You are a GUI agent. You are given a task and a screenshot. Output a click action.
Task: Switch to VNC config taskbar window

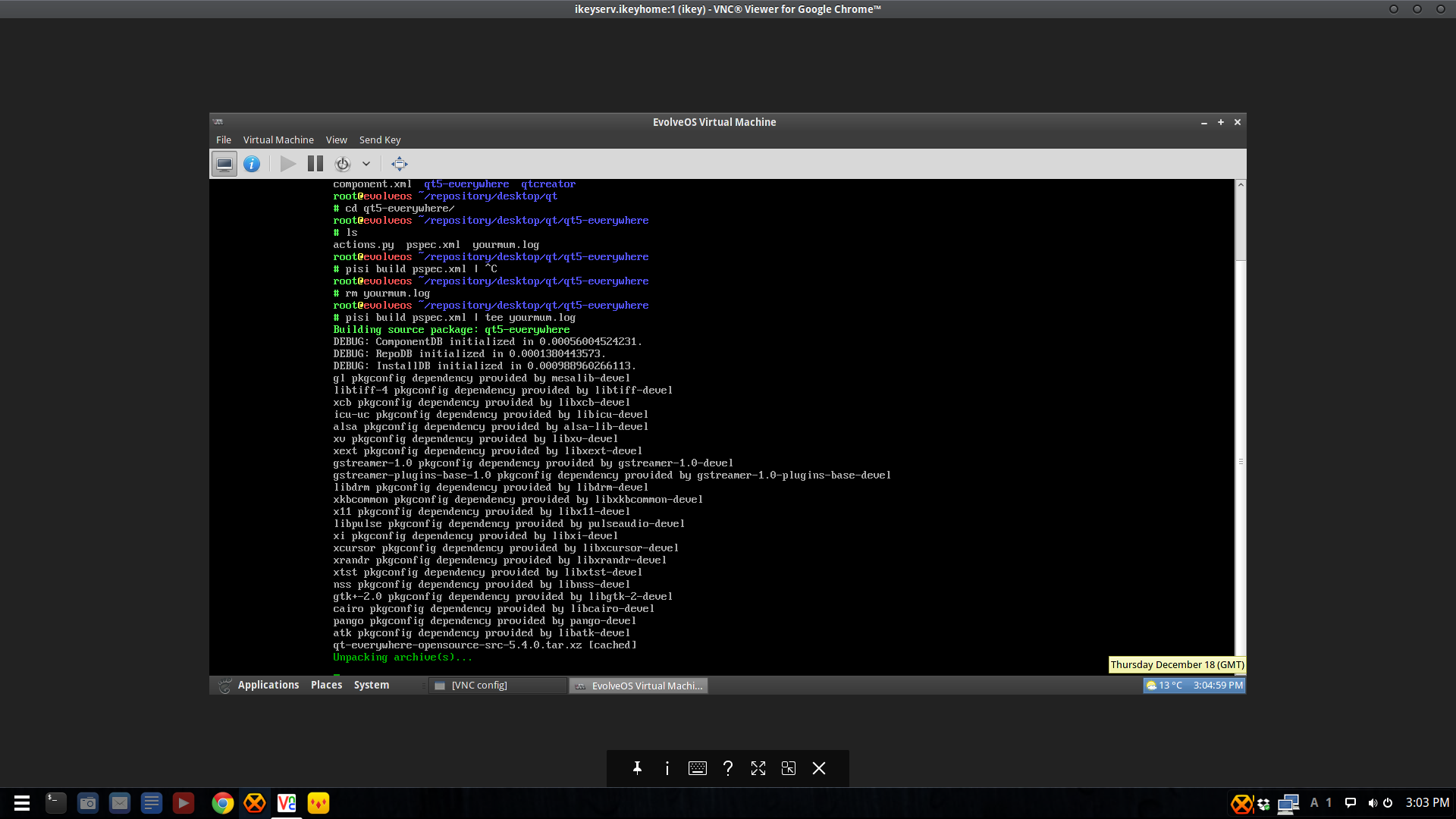click(x=498, y=686)
